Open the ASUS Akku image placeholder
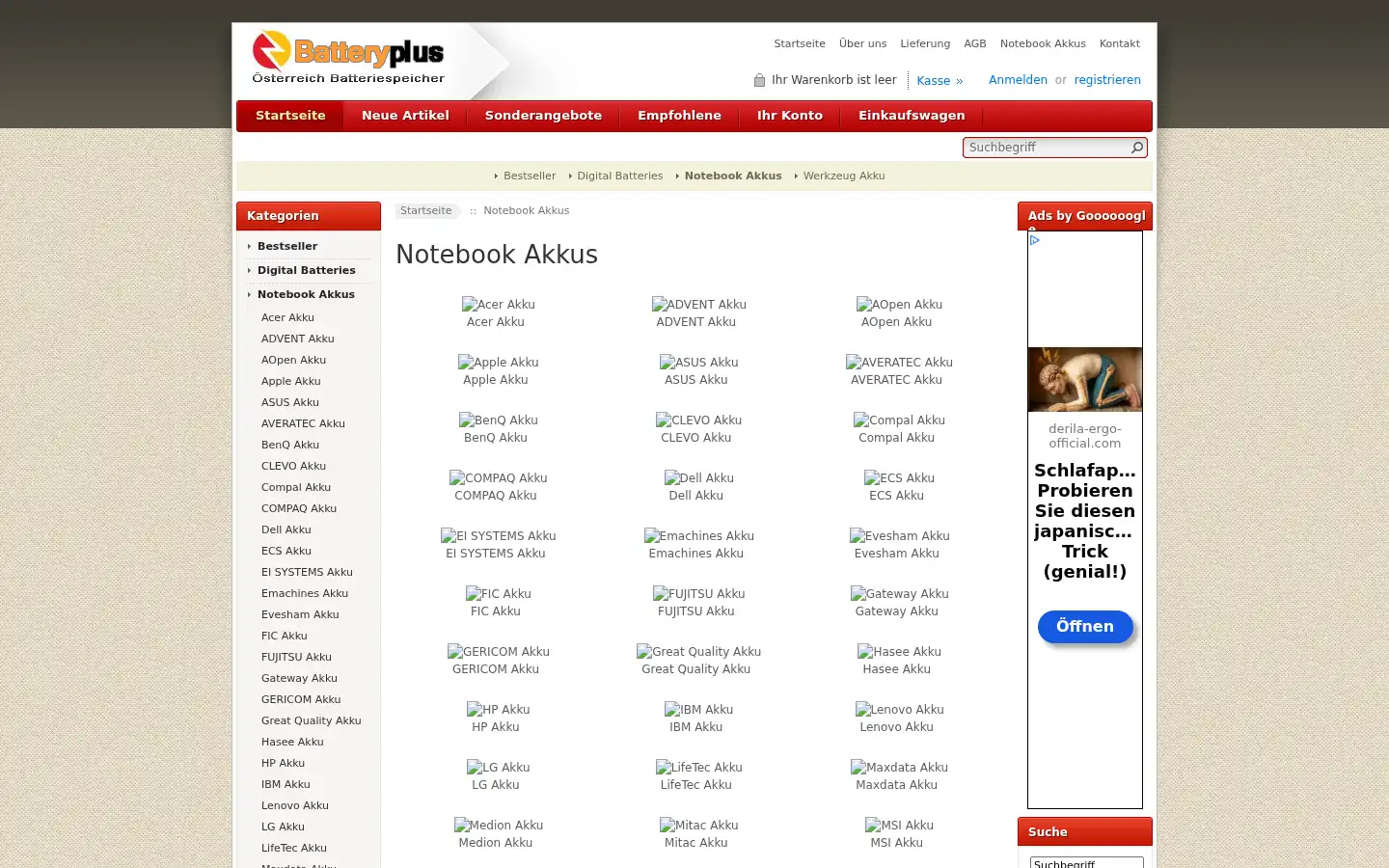 click(x=699, y=363)
